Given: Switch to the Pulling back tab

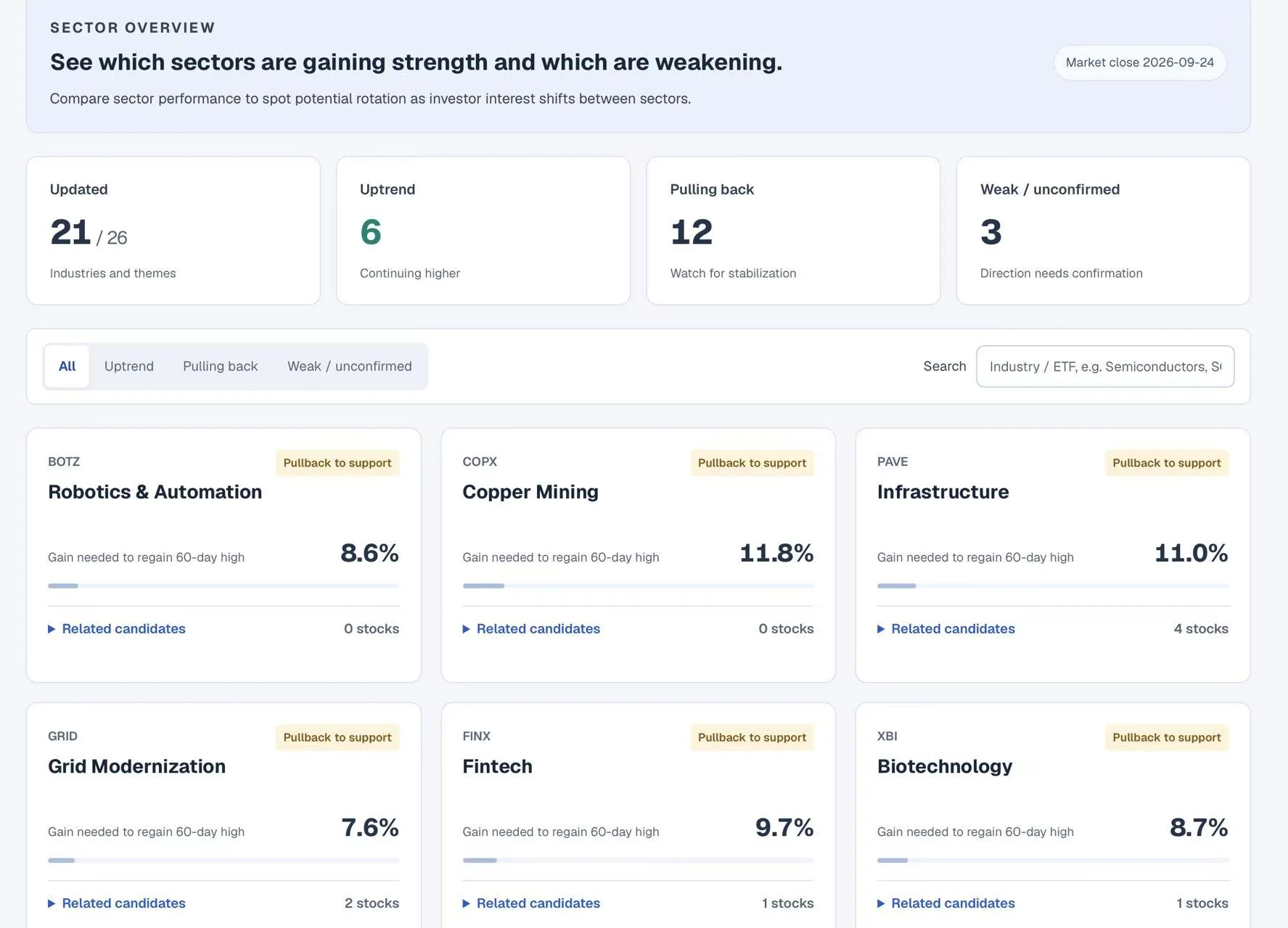Looking at the screenshot, I should 221,366.
